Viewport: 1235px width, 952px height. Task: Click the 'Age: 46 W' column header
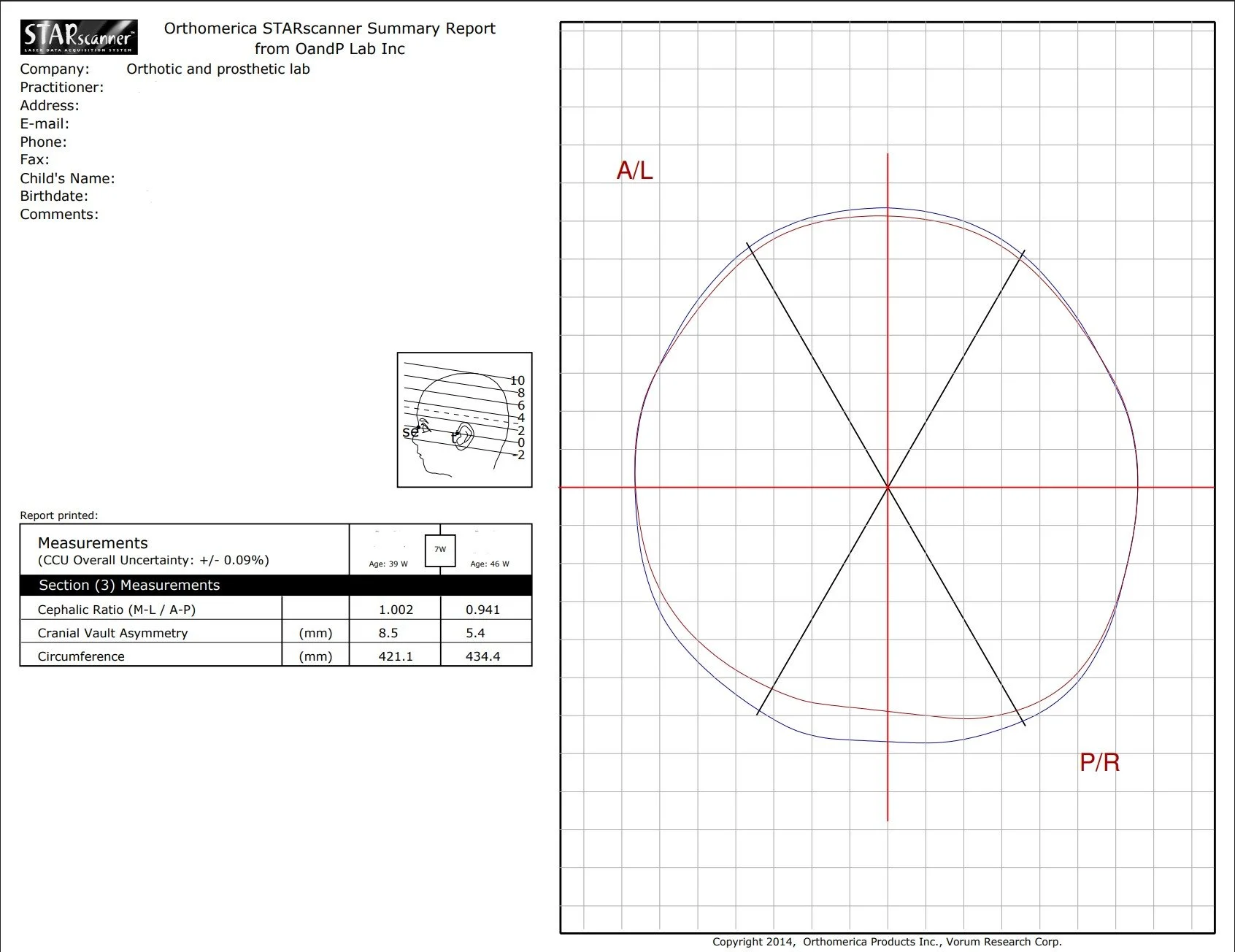(490, 564)
